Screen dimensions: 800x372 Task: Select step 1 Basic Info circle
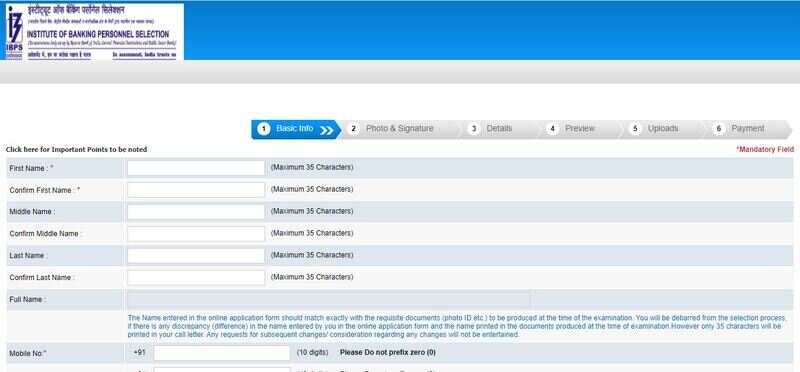(263, 129)
